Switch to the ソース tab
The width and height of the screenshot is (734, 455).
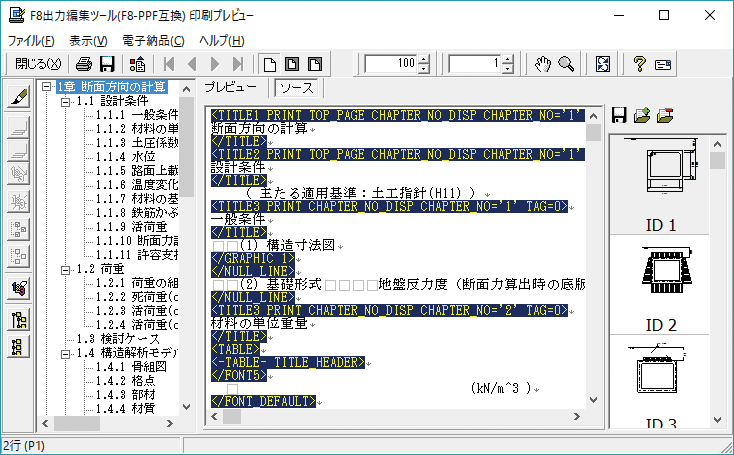point(297,88)
